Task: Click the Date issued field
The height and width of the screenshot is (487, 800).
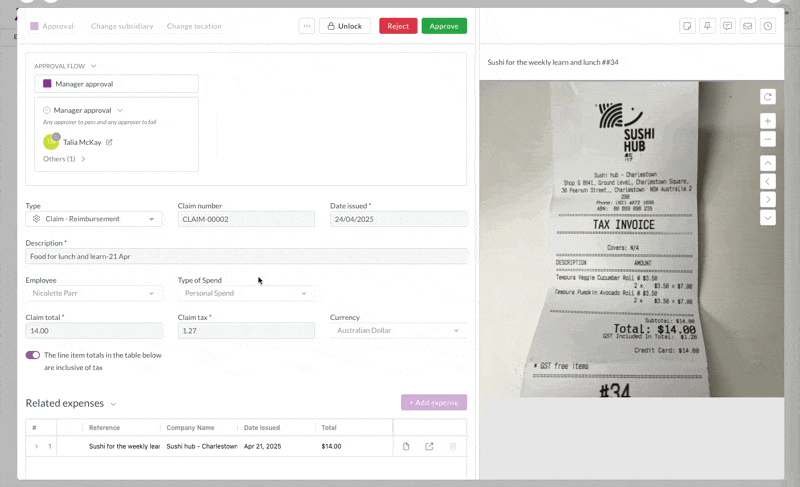Action: pyautogui.click(x=398, y=219)
